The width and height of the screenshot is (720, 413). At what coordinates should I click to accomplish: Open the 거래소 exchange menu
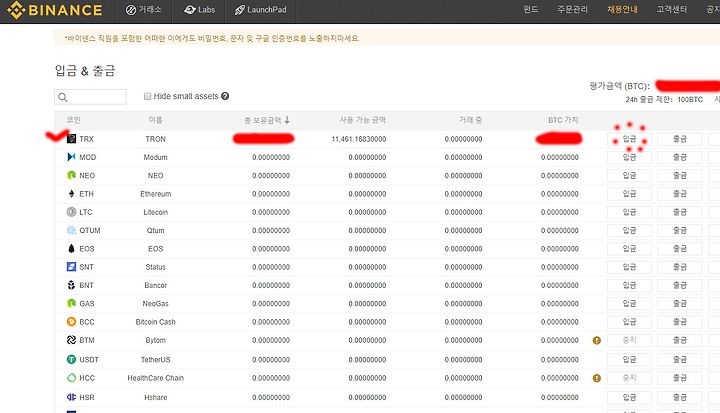click(144, 10)
